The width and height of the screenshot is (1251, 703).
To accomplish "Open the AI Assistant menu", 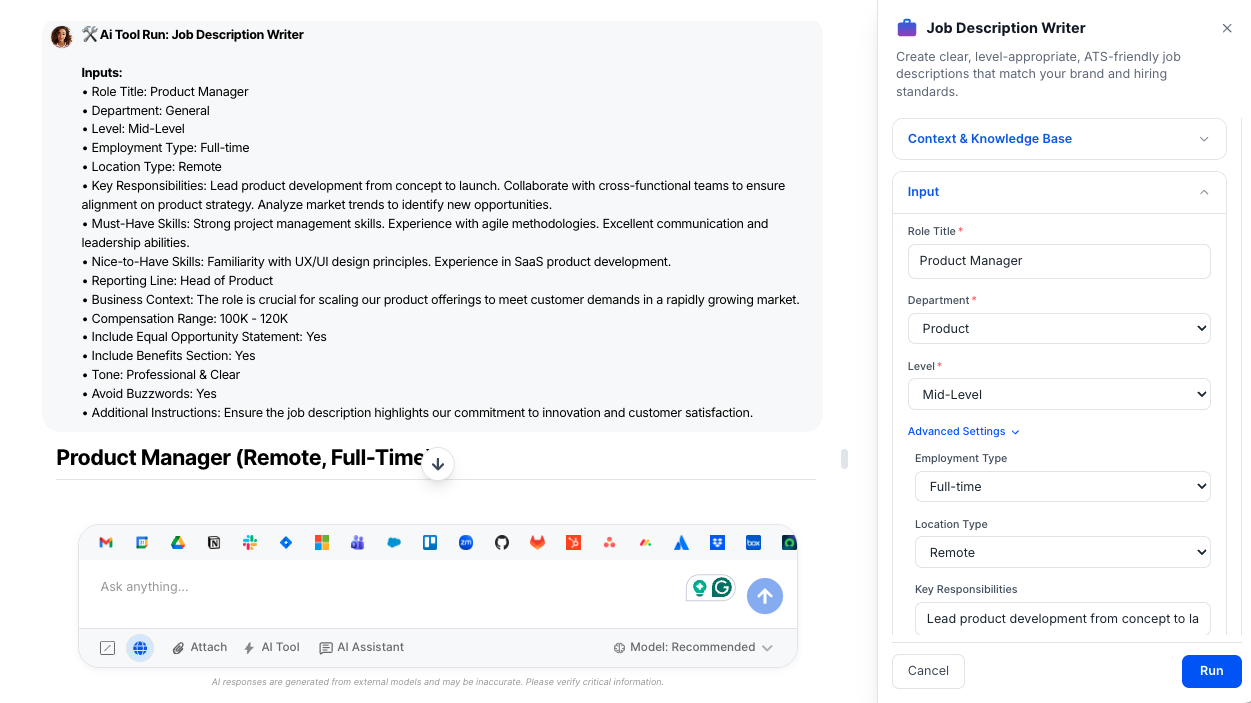I will pyautogui.click(x=361, y=647).
